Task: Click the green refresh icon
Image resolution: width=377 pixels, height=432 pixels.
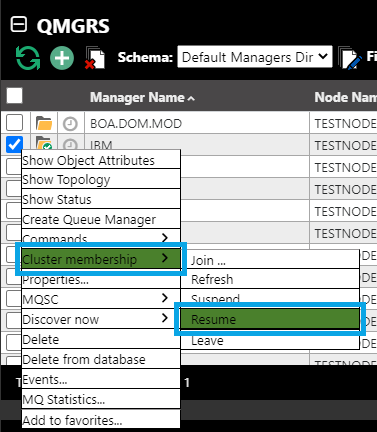Action: [x=28, y=58]
